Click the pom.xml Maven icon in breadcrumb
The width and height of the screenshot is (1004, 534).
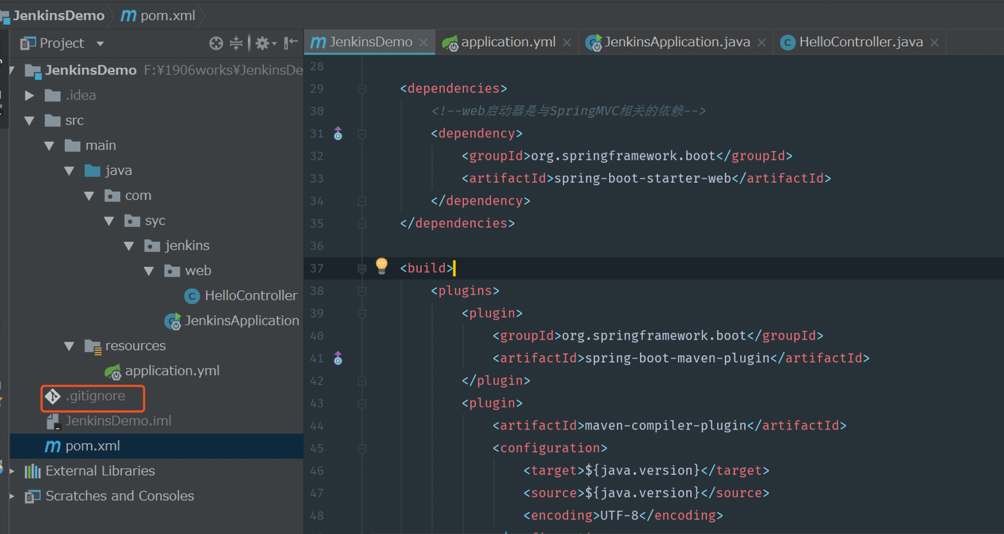(128, 15)
